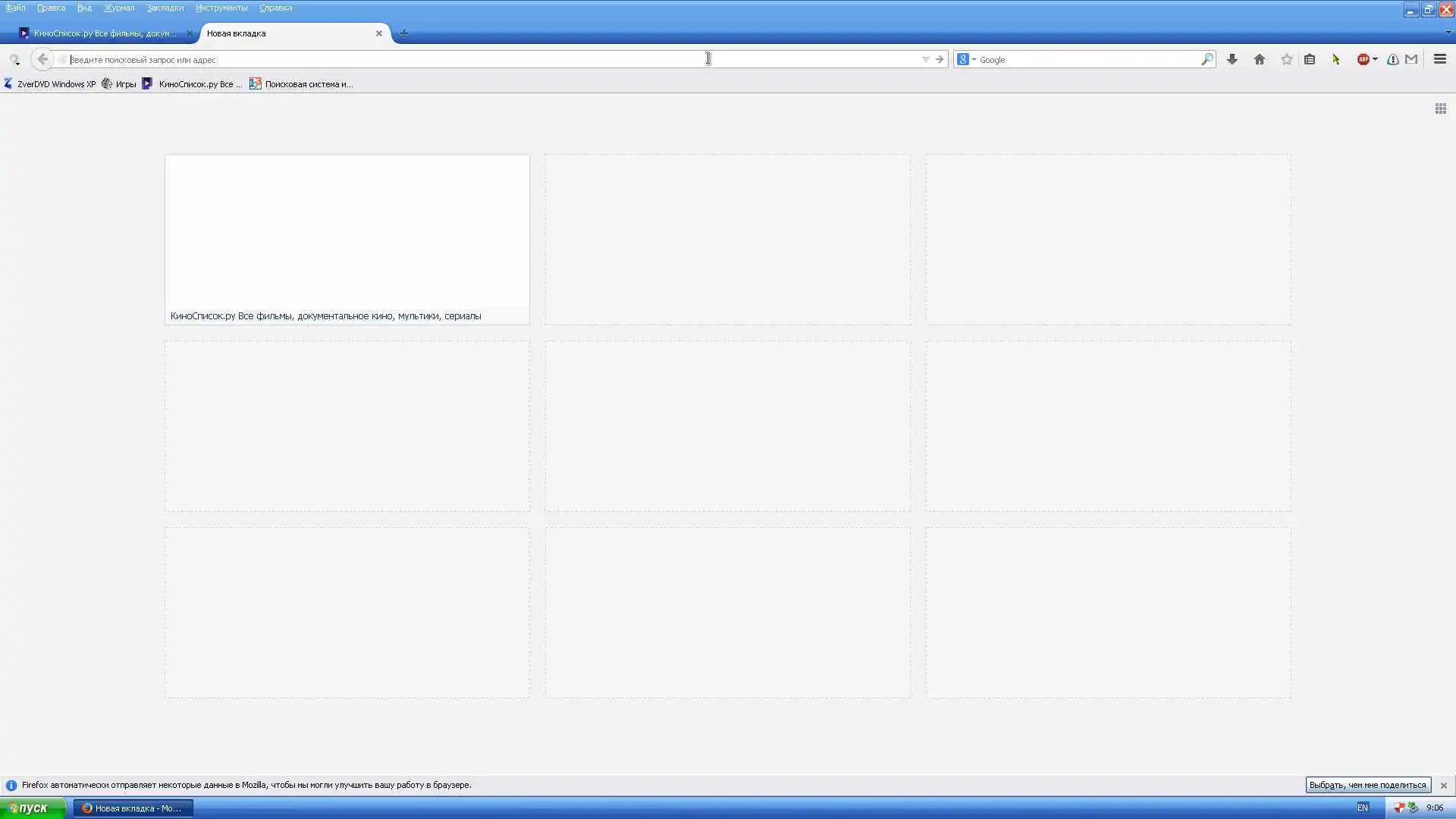Open the Gmail envelope icon
Viewport: 1456px width, 819px height.
tap(1411, 59)
